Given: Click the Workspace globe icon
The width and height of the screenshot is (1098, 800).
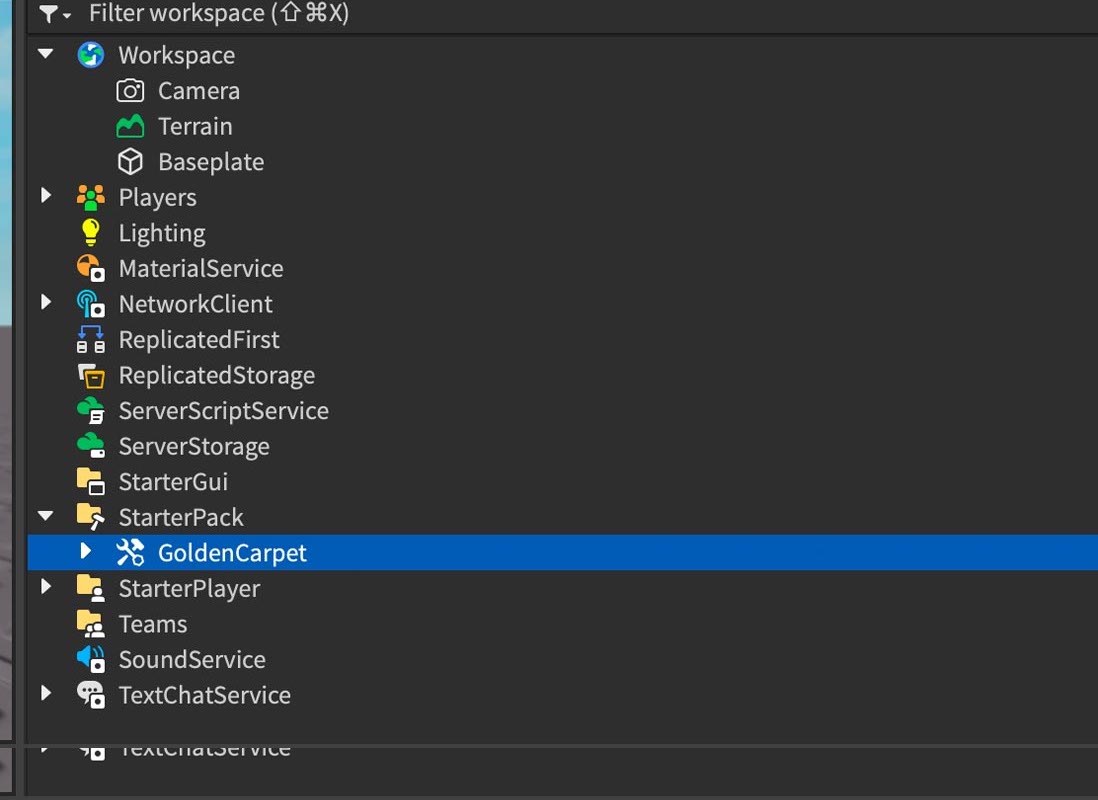Looking at the screenshot, I should (x=90, y=55).
